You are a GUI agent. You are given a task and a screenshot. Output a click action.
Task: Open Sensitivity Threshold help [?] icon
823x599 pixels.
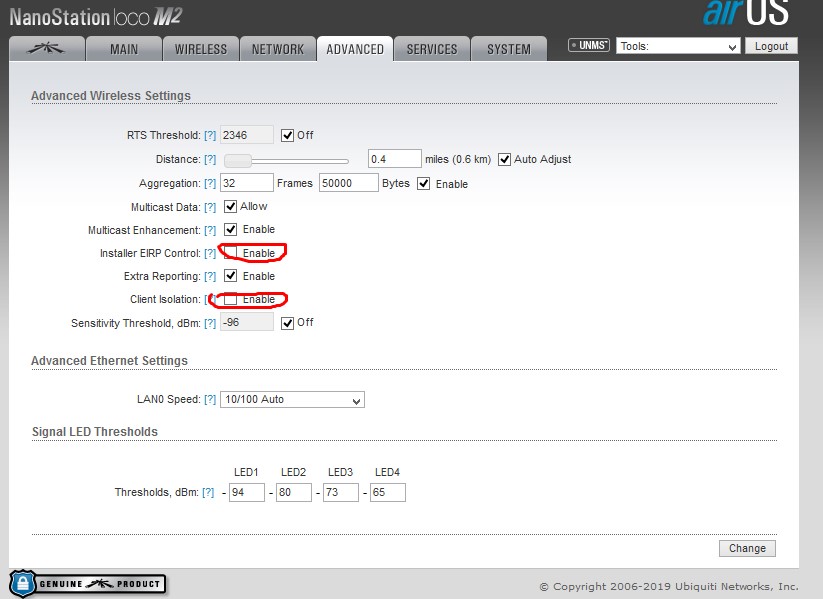(x=210, y=323)
